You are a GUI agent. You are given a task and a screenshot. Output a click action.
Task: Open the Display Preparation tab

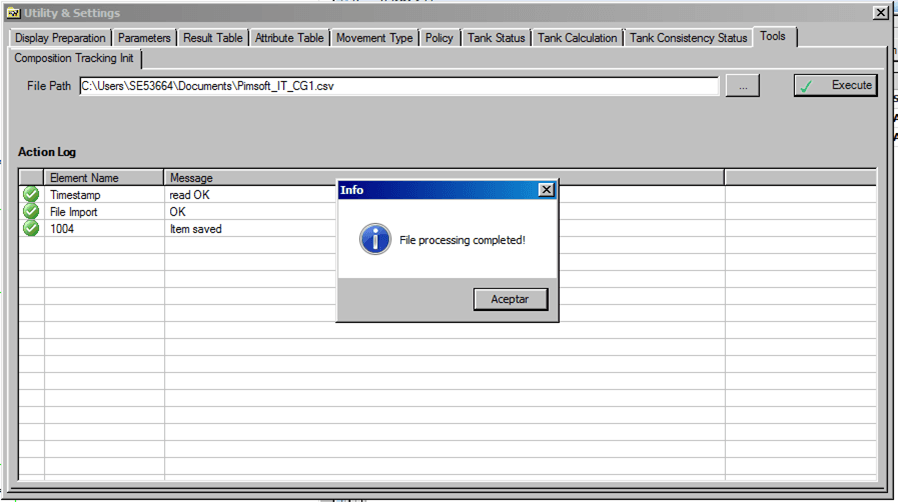pos(60,38)
